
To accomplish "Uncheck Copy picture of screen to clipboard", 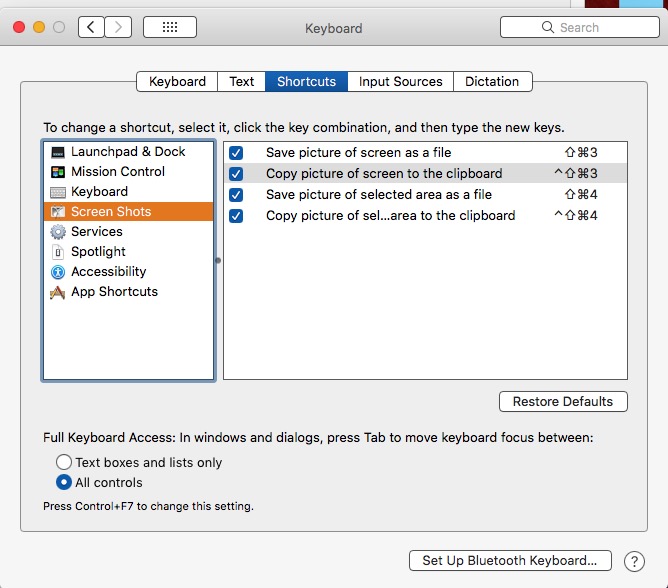I will 236,173.
